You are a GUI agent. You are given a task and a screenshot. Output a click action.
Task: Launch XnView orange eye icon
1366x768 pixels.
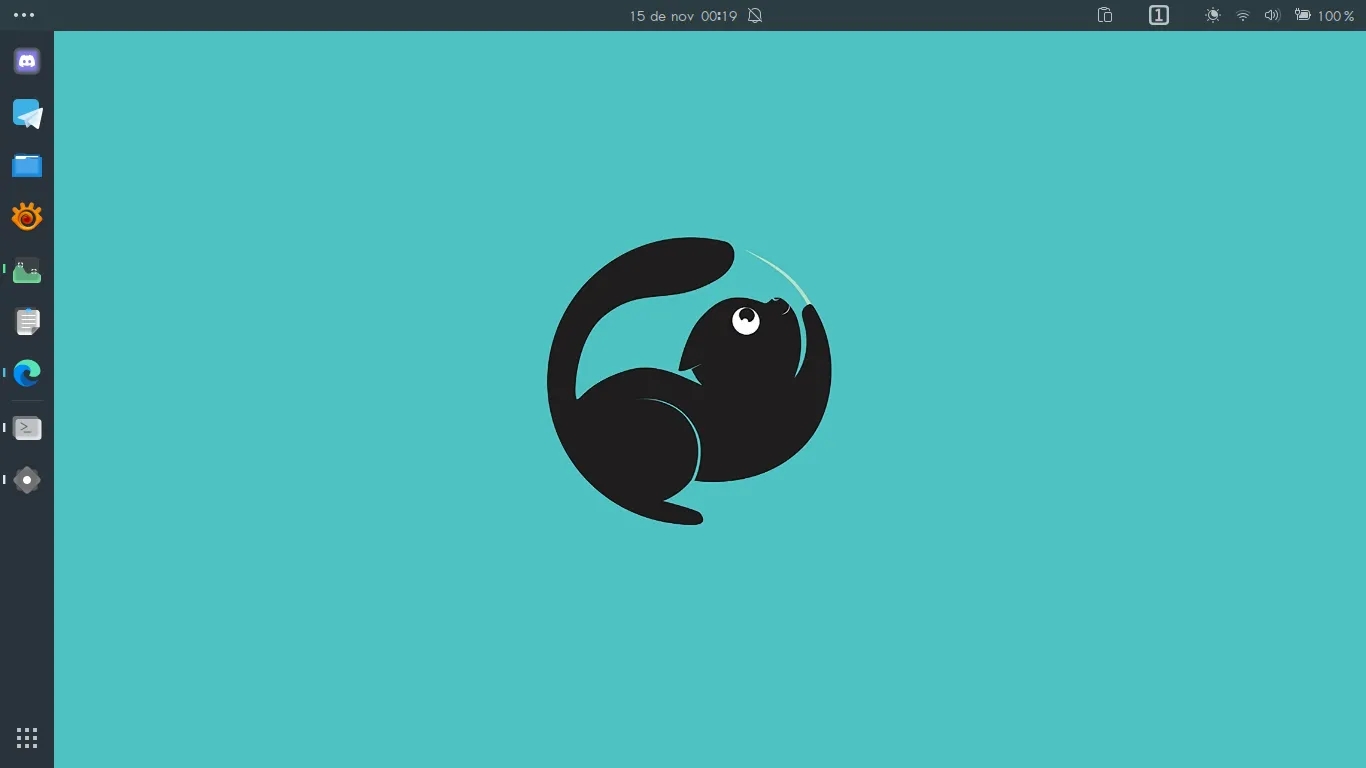click(27, 217)
